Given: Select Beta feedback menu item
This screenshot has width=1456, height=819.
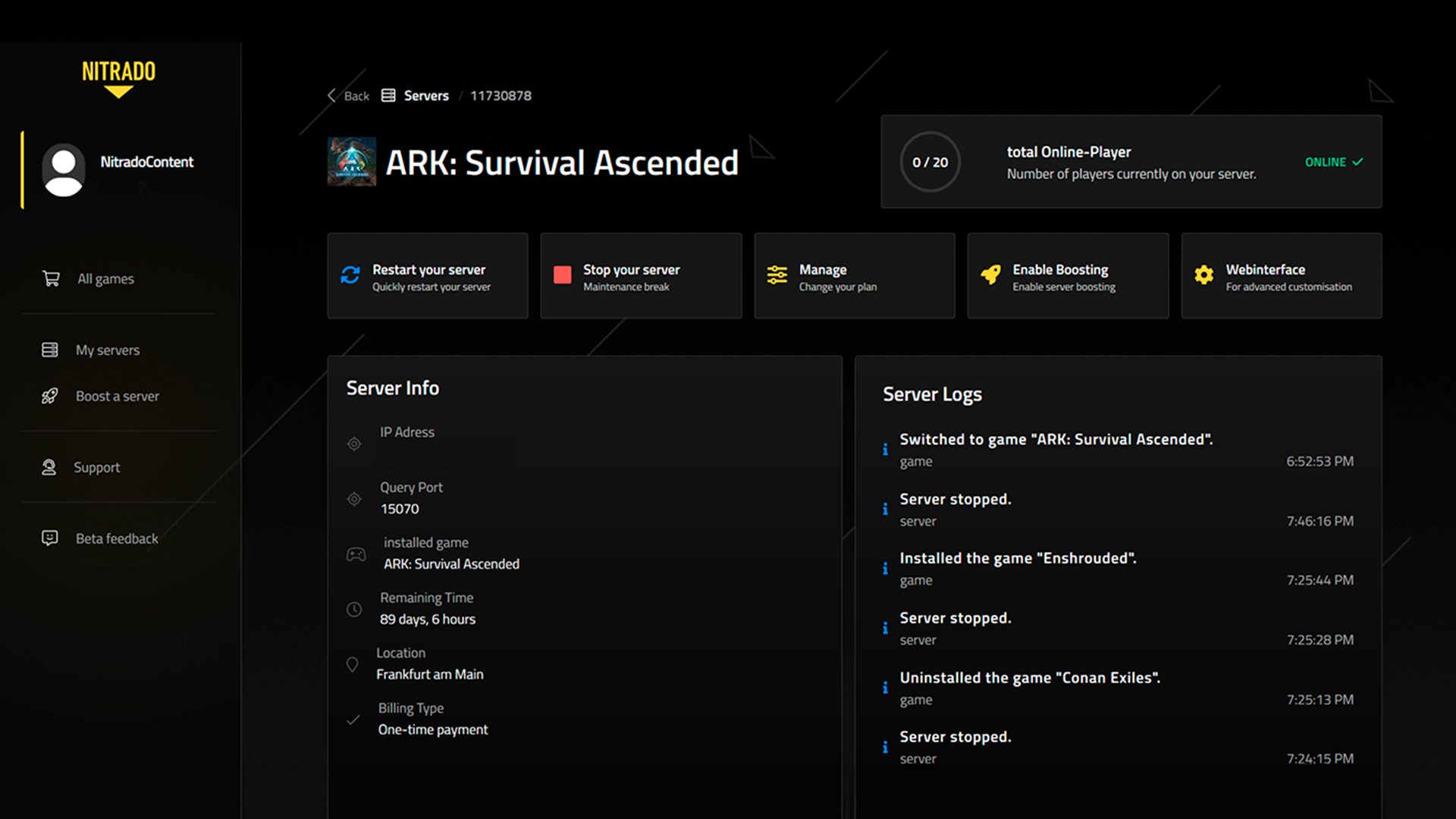Looking at the screenshot, I should tap(117, 538).
